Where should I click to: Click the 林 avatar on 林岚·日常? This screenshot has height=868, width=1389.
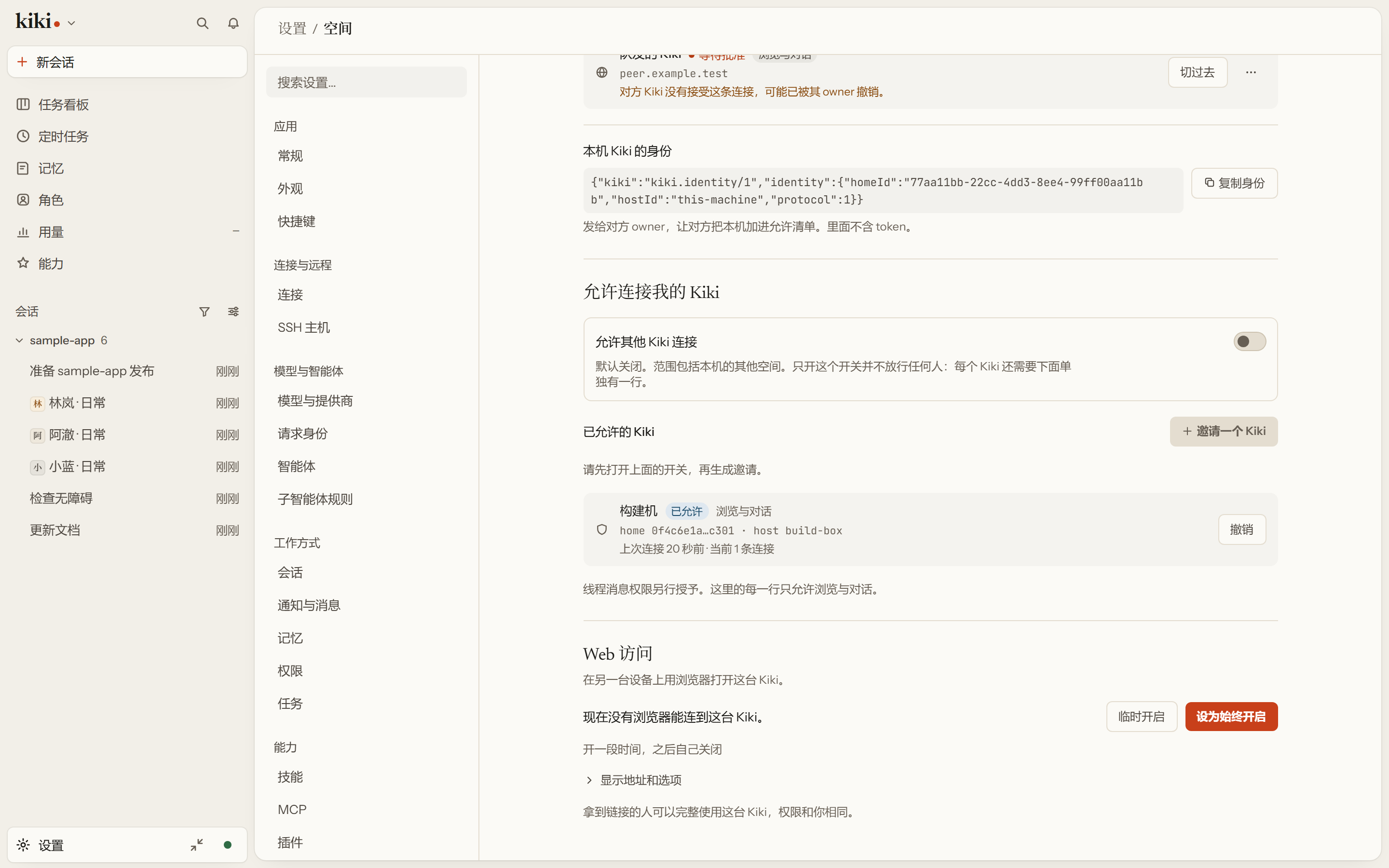coord(37,404)
